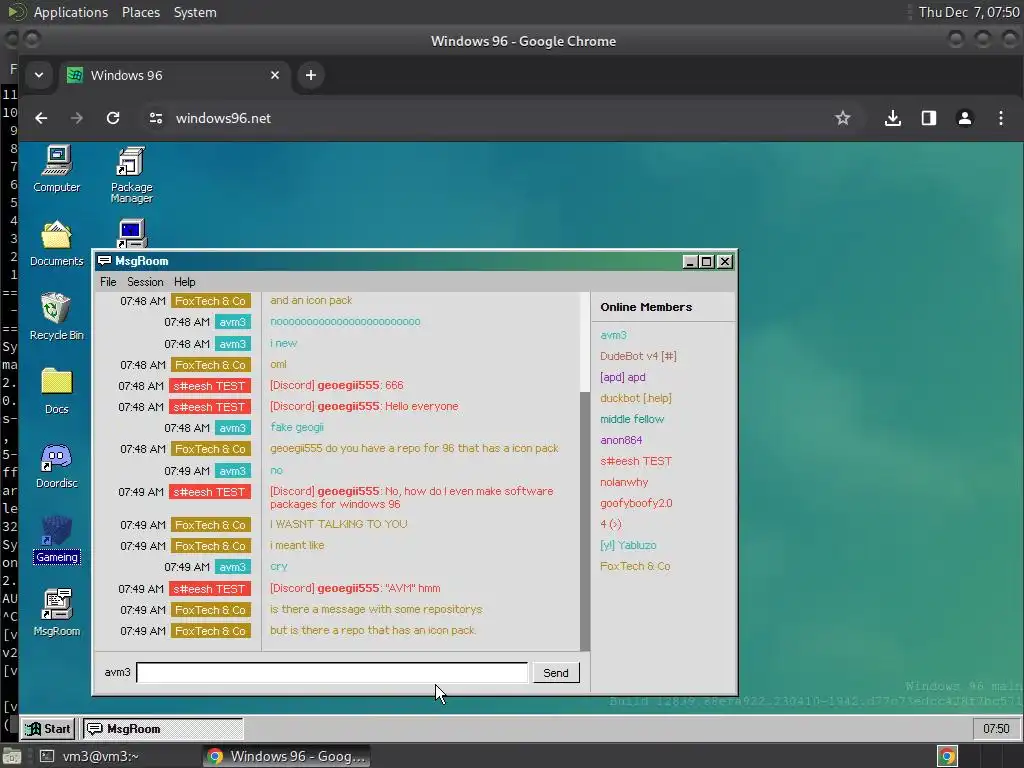Select FoxTech & Co in members list
The image size is (1024, 768).
click(635, 566)
